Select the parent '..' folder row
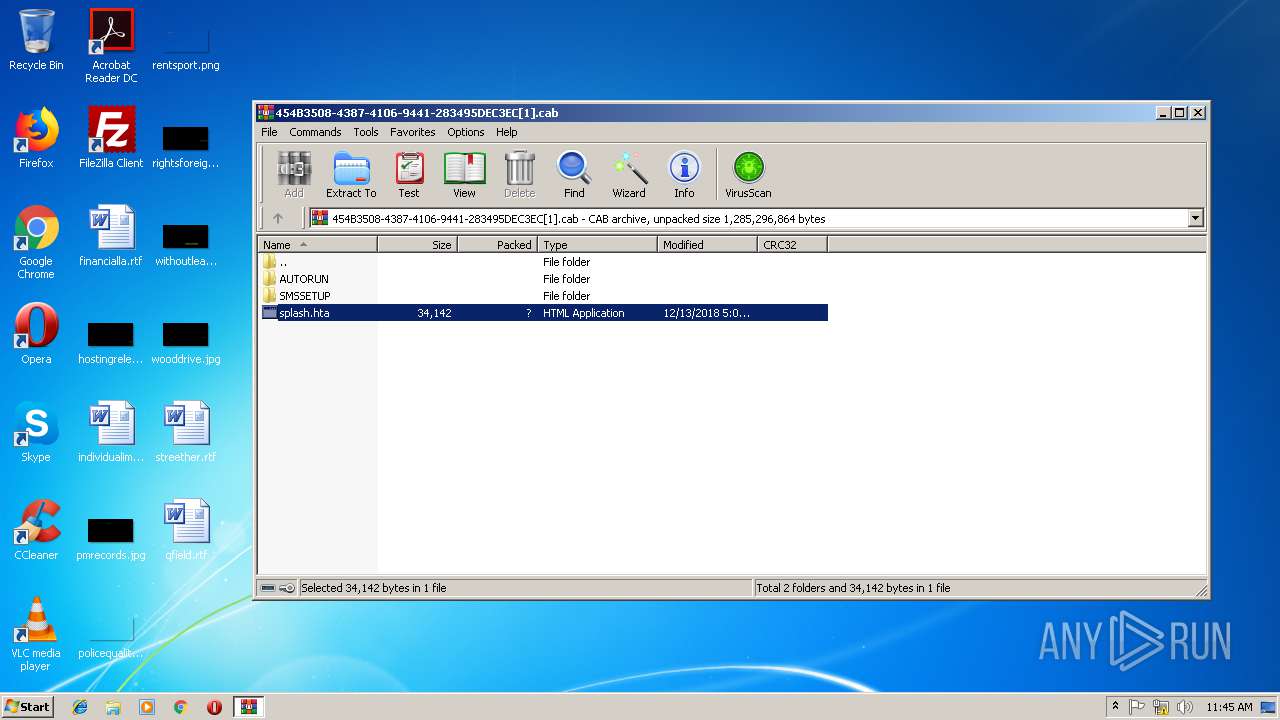 click(543, 262)
